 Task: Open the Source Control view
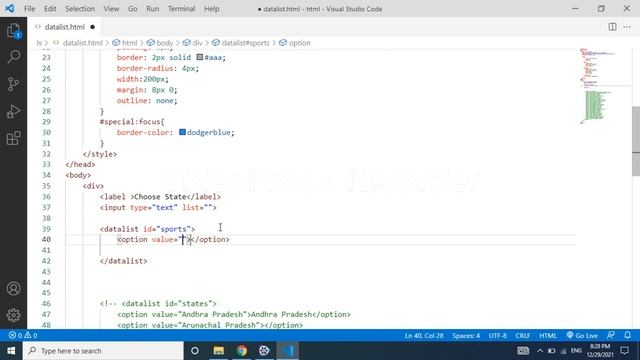pos(13,84)
